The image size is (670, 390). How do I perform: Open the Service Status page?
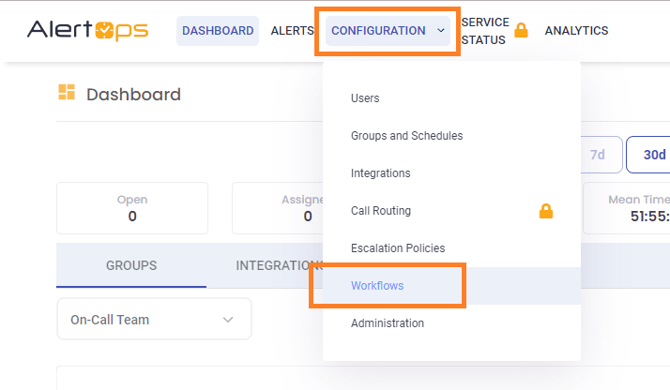[x=485, y=31]
